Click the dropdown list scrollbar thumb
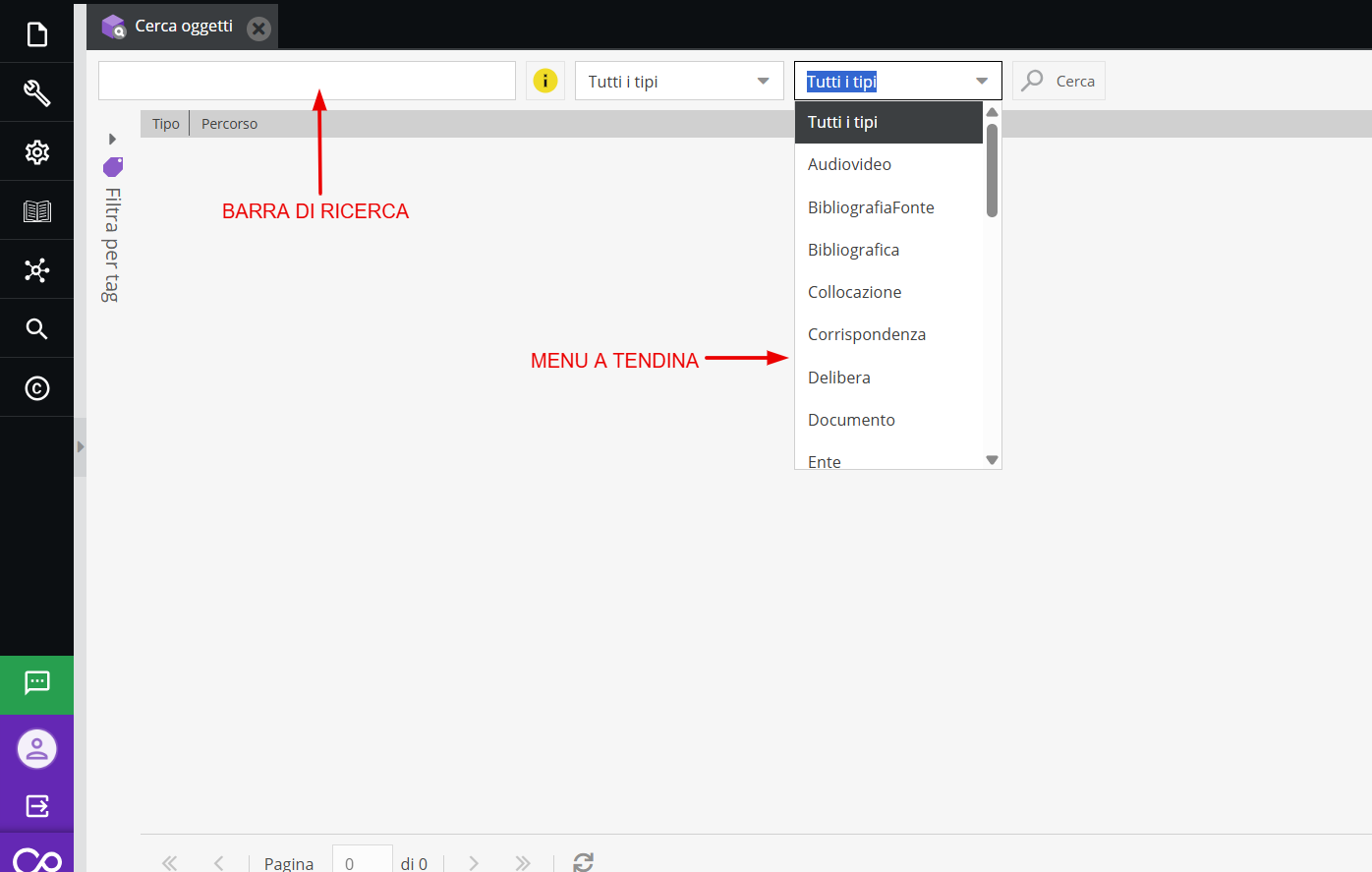Image resolution: width=1372 pixels, height=872 pixels. pos(992,169)
